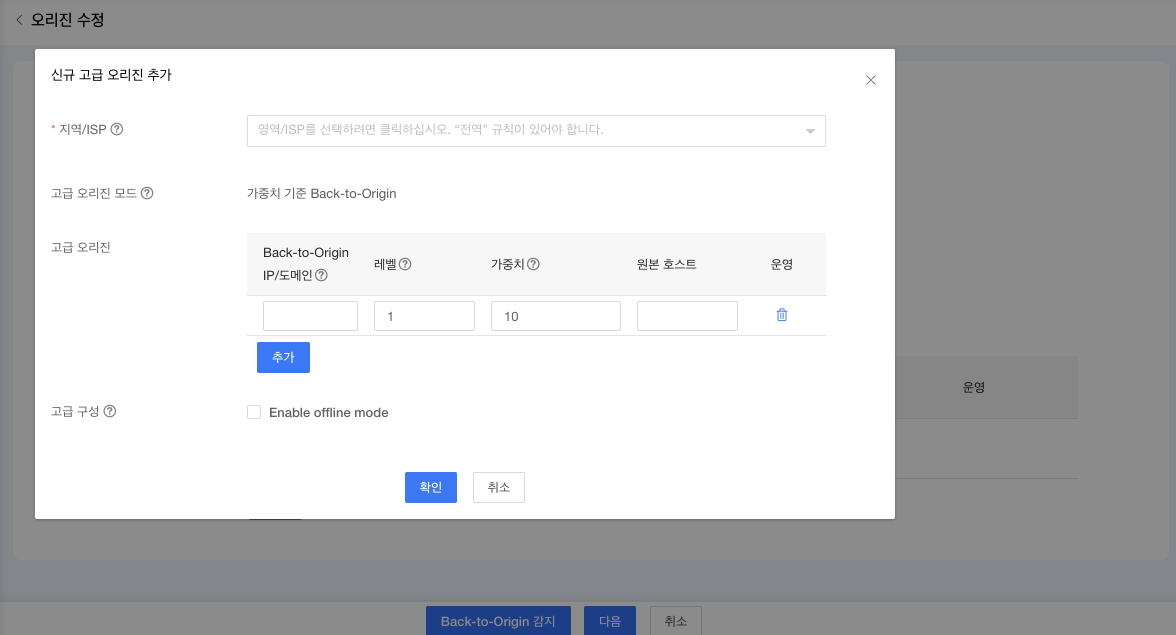Screen dimensions: 1176x635
Task: Click the back arrow beside 오리진 수정
Action: (19, 20)
